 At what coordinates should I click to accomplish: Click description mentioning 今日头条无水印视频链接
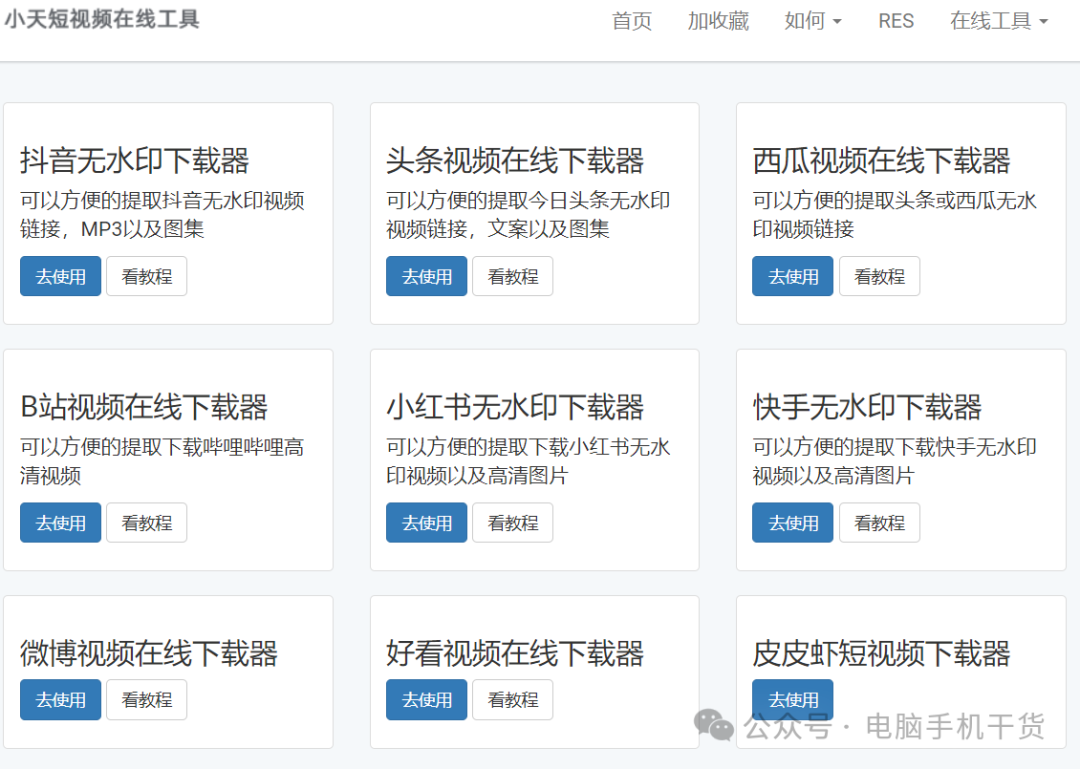(528, 214)
